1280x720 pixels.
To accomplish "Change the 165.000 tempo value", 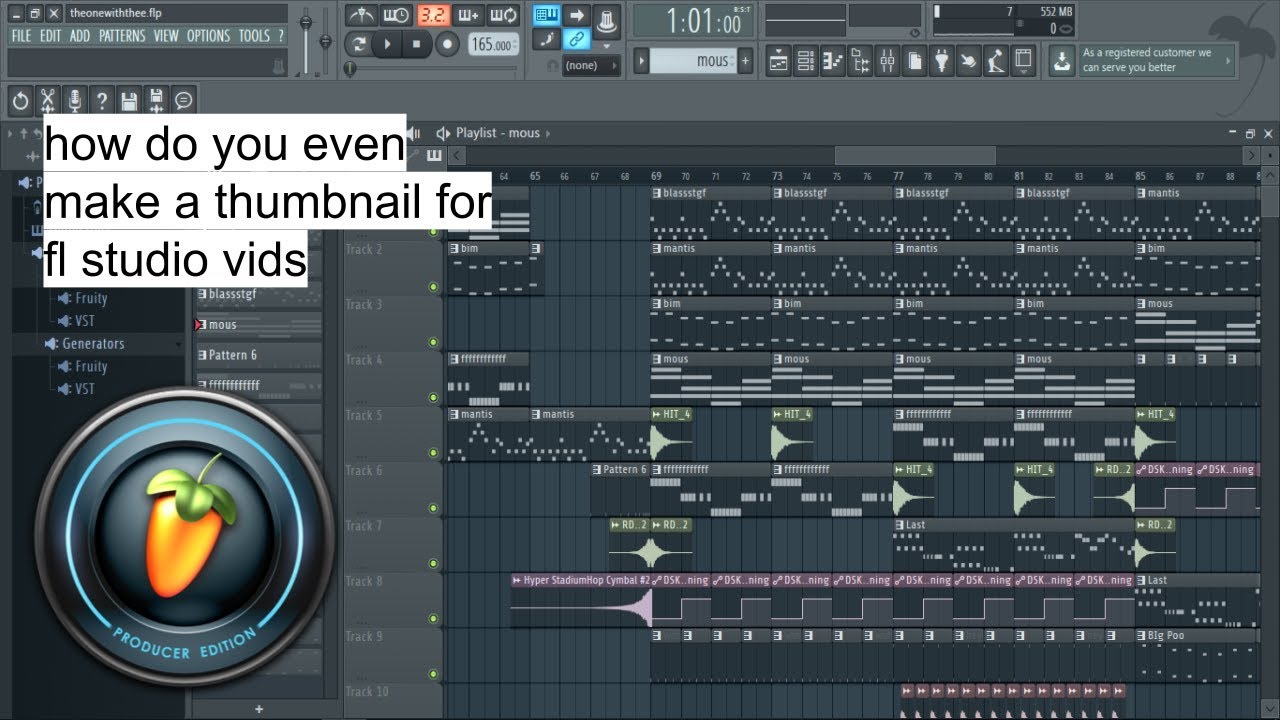I will (x=493, y=45).
